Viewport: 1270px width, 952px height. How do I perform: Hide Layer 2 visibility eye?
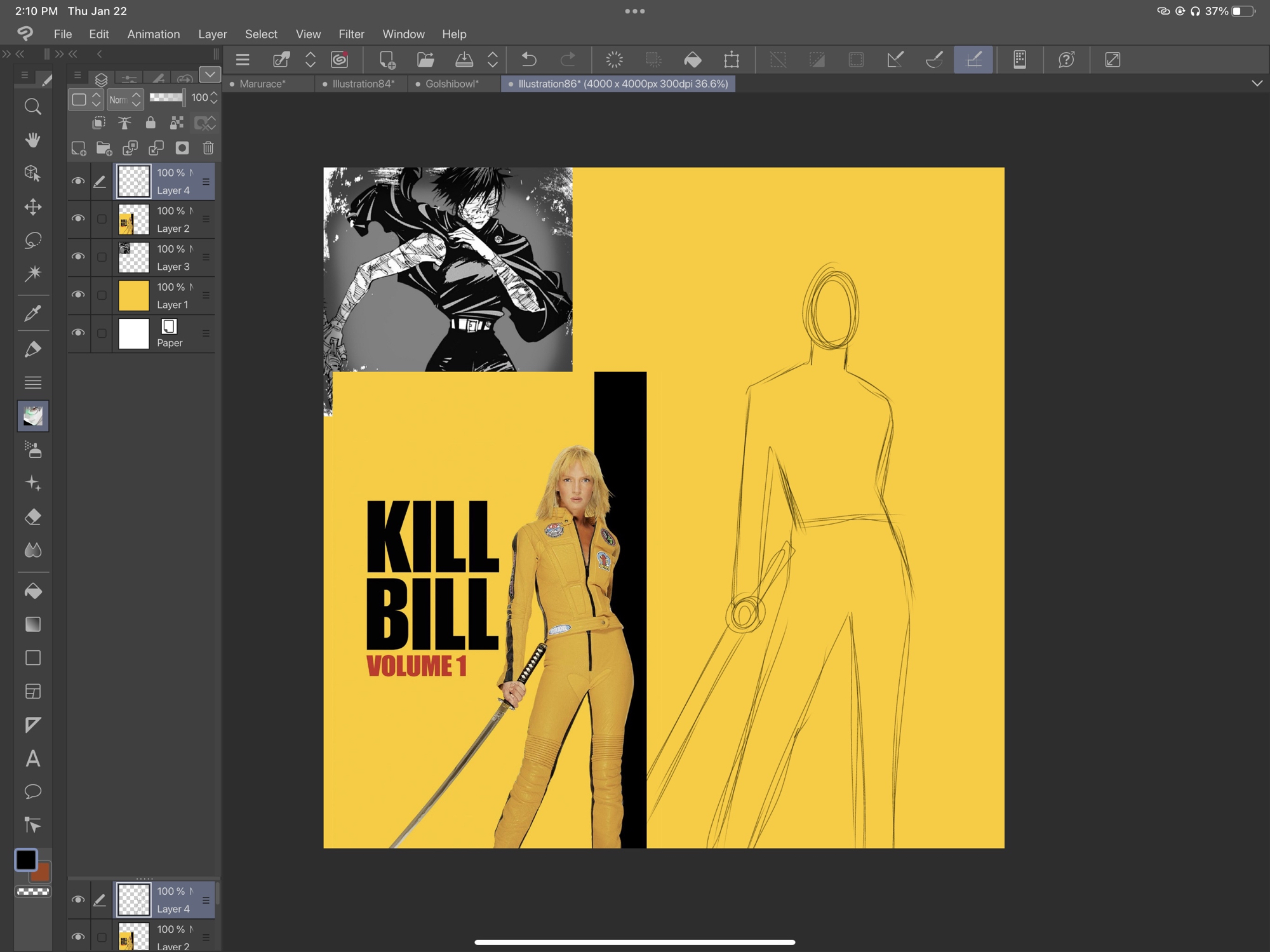click(x=78, y=218)
